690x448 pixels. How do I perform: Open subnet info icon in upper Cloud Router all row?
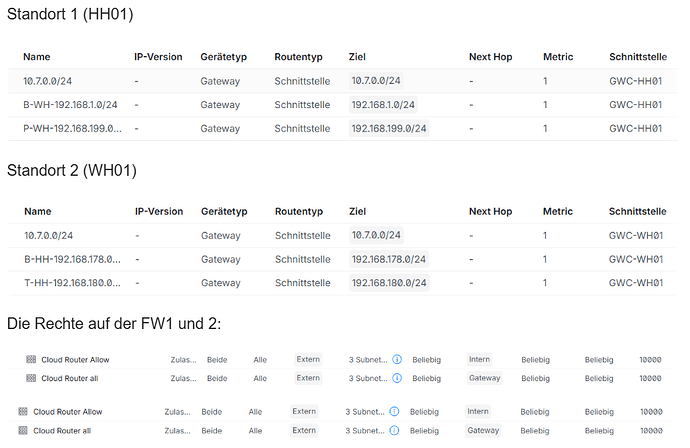[397, 378]
